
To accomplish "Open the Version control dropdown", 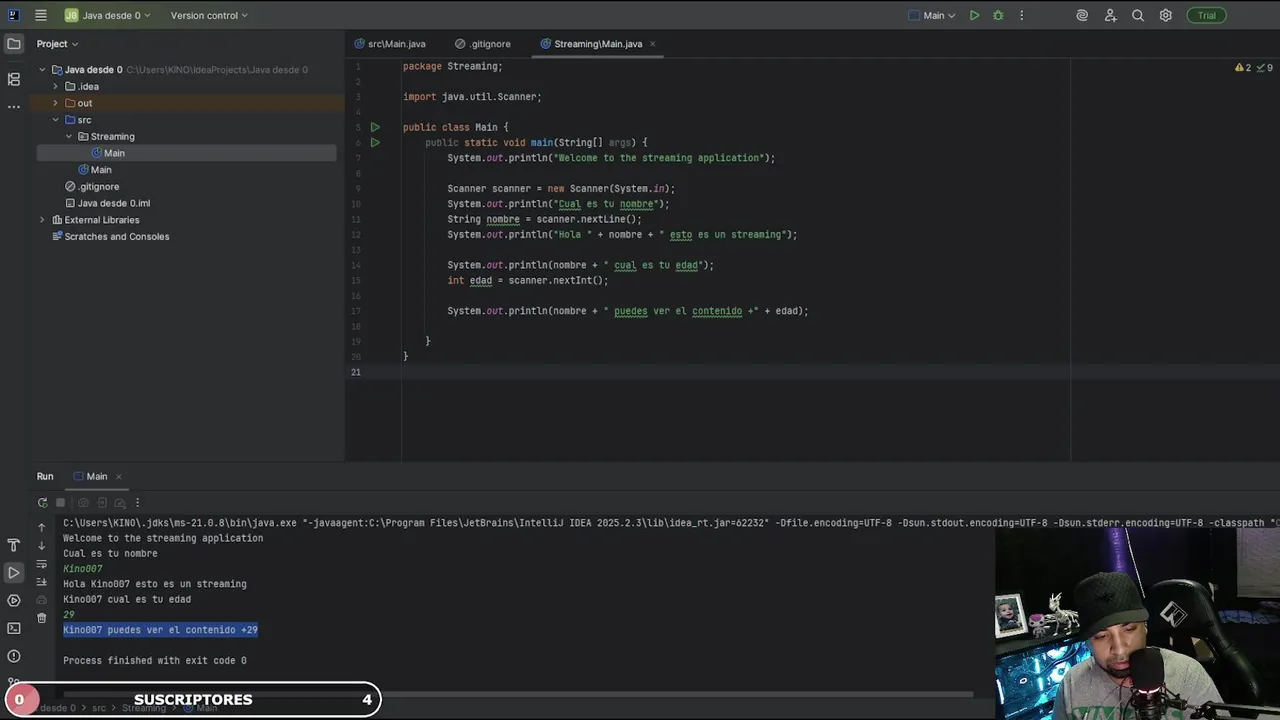I will [x=209, y=15].
